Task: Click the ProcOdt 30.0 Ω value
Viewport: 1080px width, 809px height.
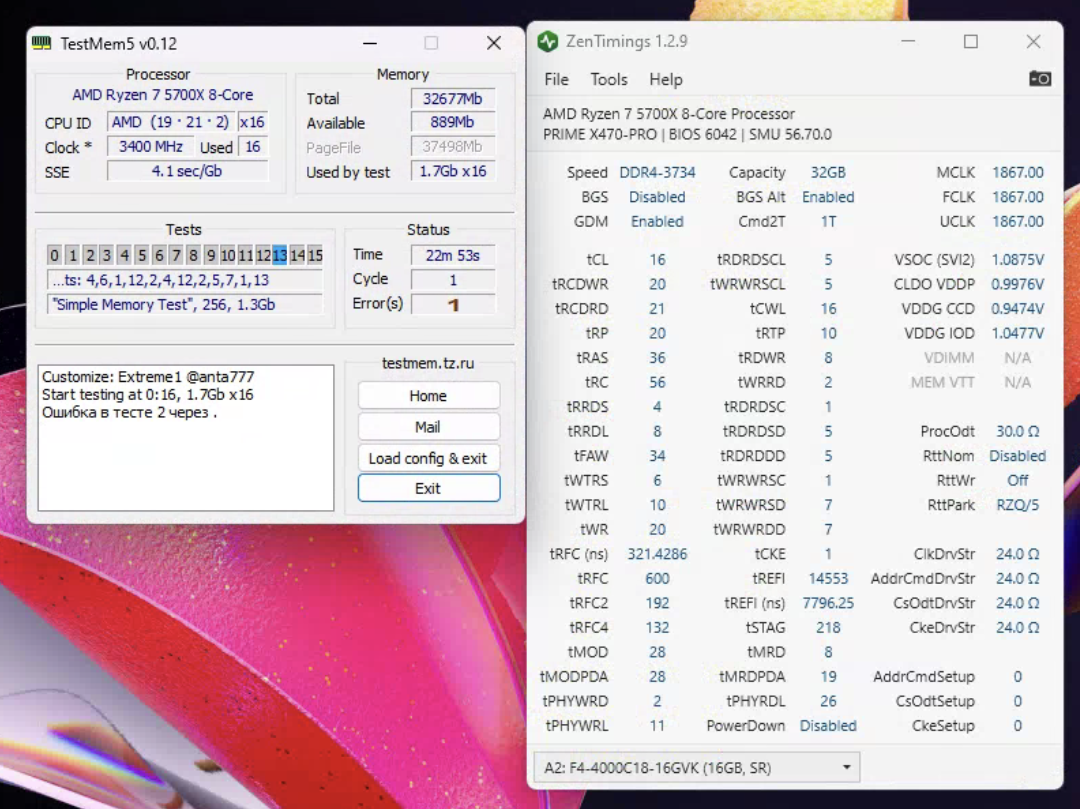Action: (x=1017, y=432)
